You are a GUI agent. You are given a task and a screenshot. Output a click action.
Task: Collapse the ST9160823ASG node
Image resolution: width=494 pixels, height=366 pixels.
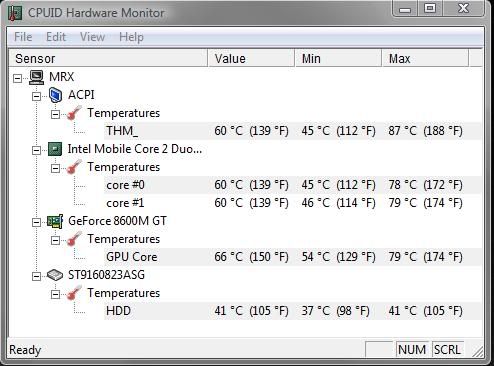click(x=36, y=276)
